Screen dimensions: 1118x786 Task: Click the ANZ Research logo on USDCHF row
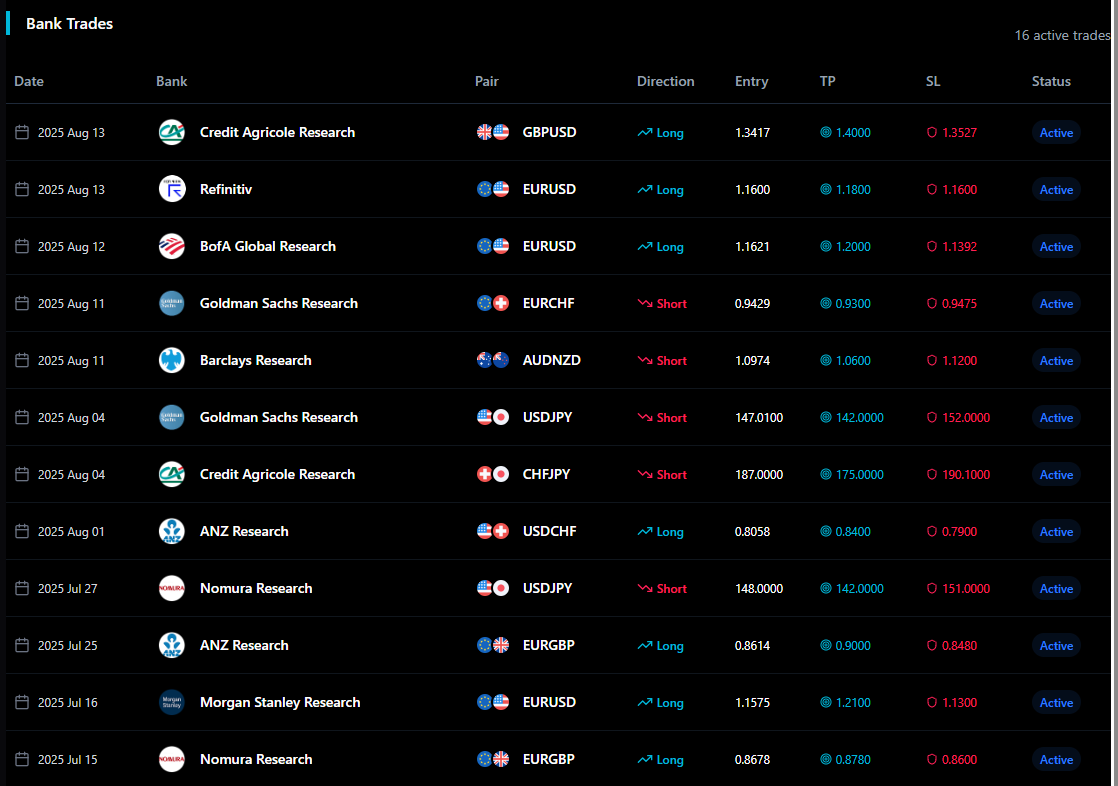point(171,531)
